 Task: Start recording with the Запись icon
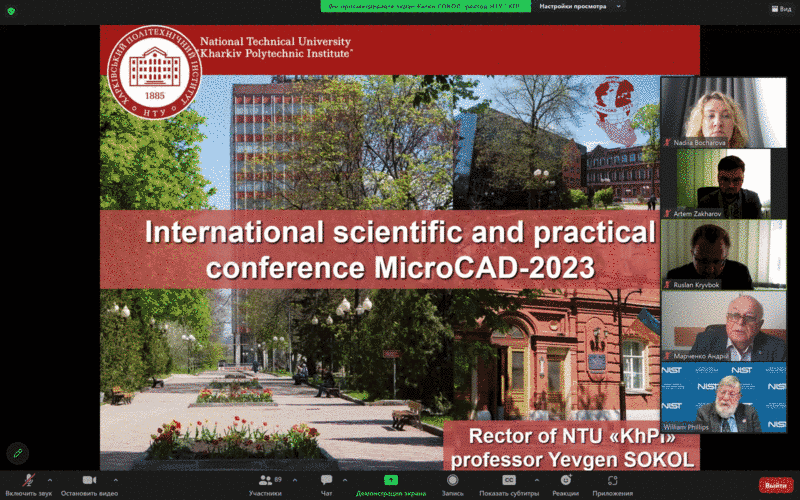tap(452, 481)
